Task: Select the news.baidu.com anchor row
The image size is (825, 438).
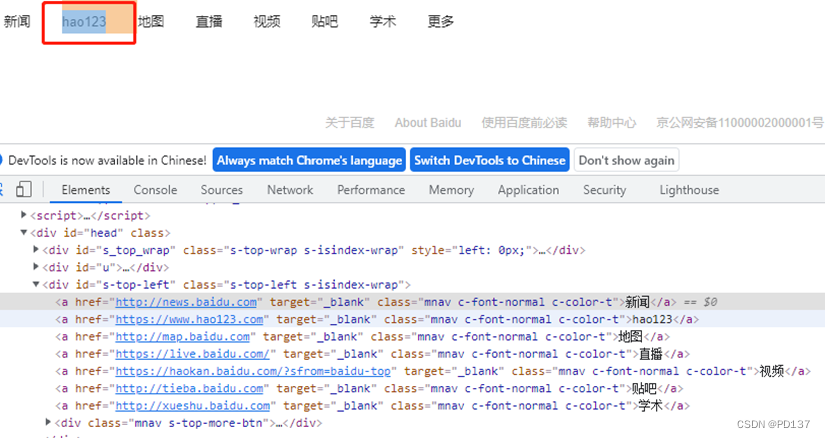Action: coord(412,302)
